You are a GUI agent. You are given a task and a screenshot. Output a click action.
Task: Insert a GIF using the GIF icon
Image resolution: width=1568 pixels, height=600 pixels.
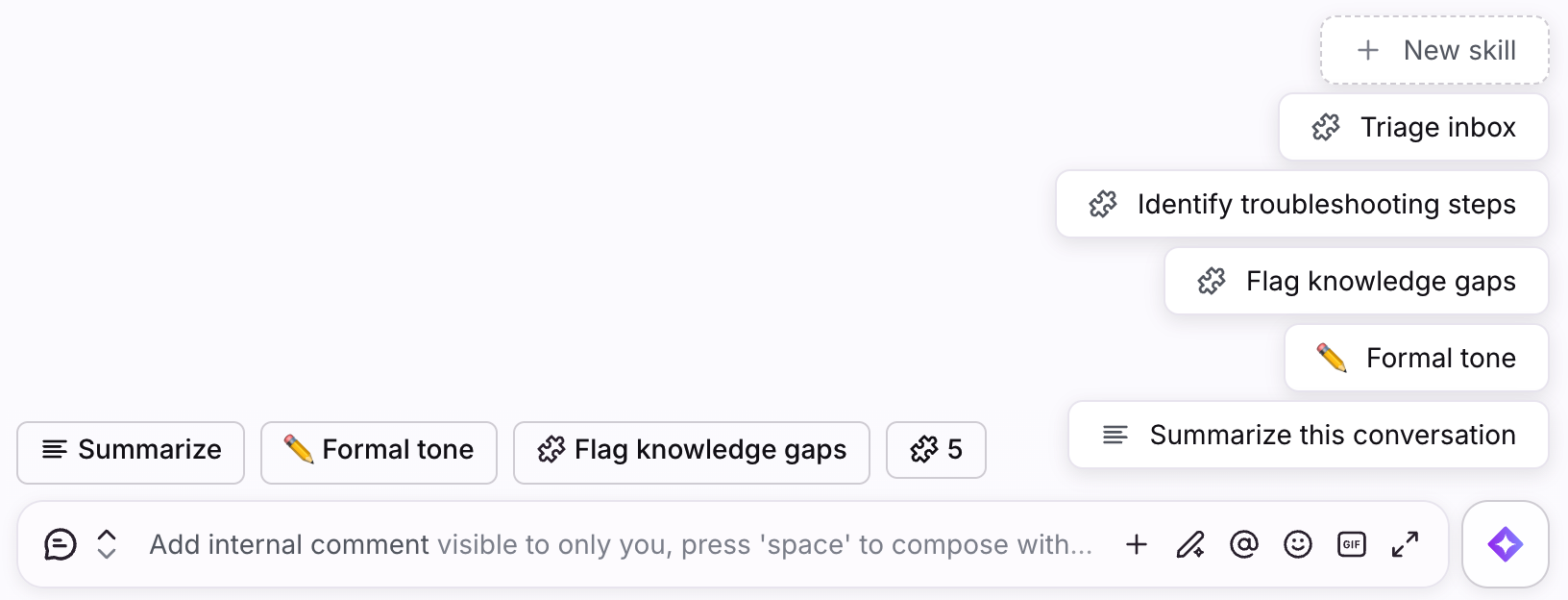[x=1352, y=544]
